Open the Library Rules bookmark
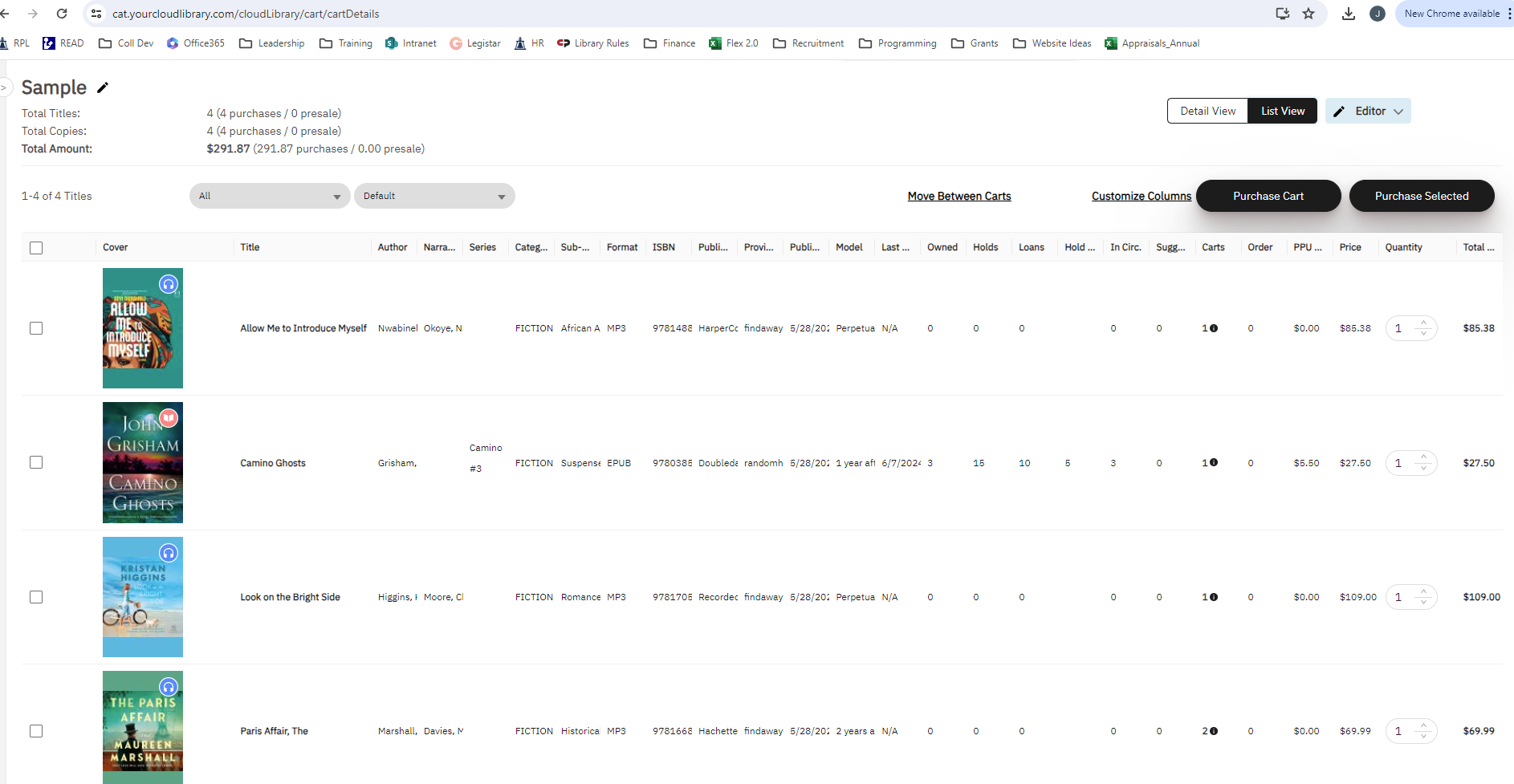1514x784 pixels. 592,43
